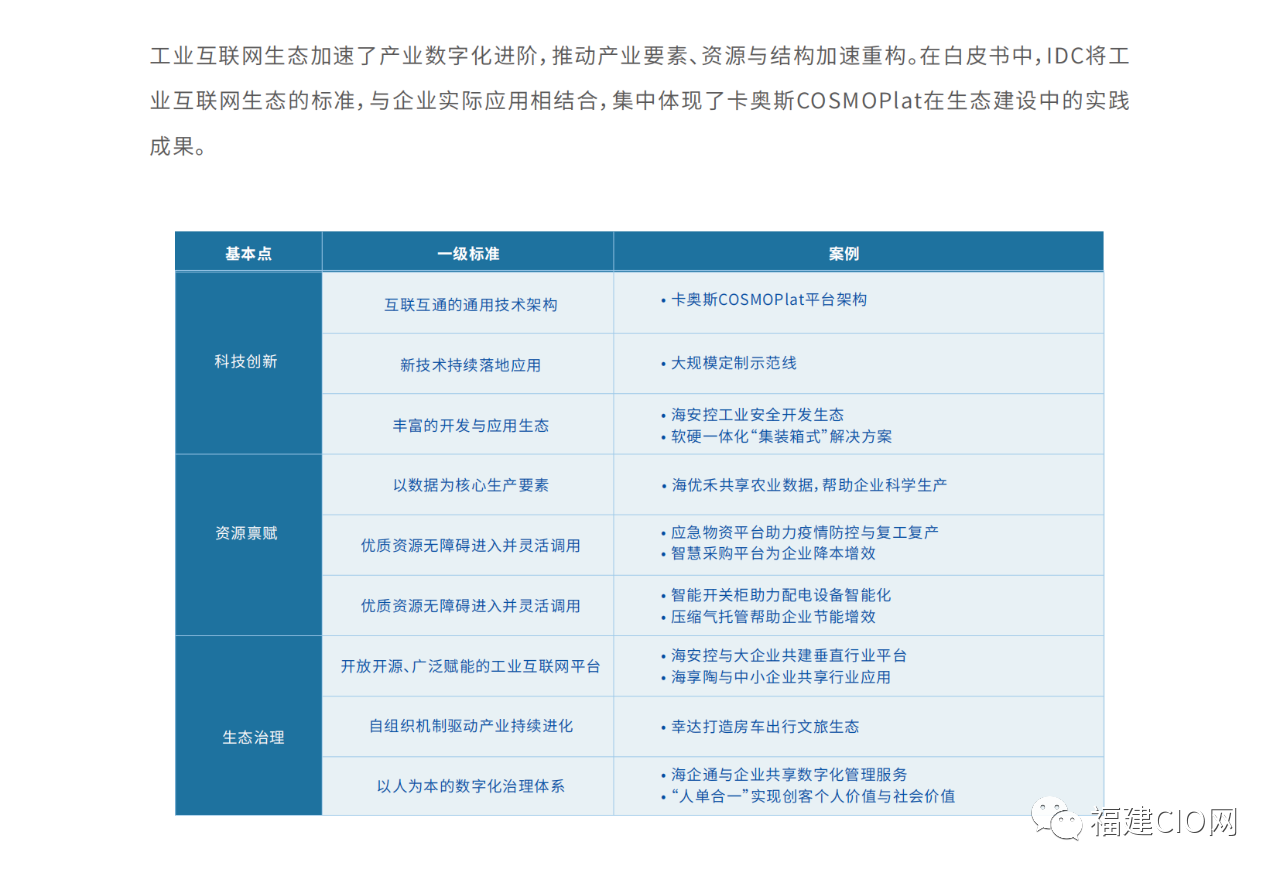Image resolution: width=1280 pixels, height=878 pixels.
Task: Click the paragraph's final line 成果。
Action: pyautogui.click(x=178, y=147)
